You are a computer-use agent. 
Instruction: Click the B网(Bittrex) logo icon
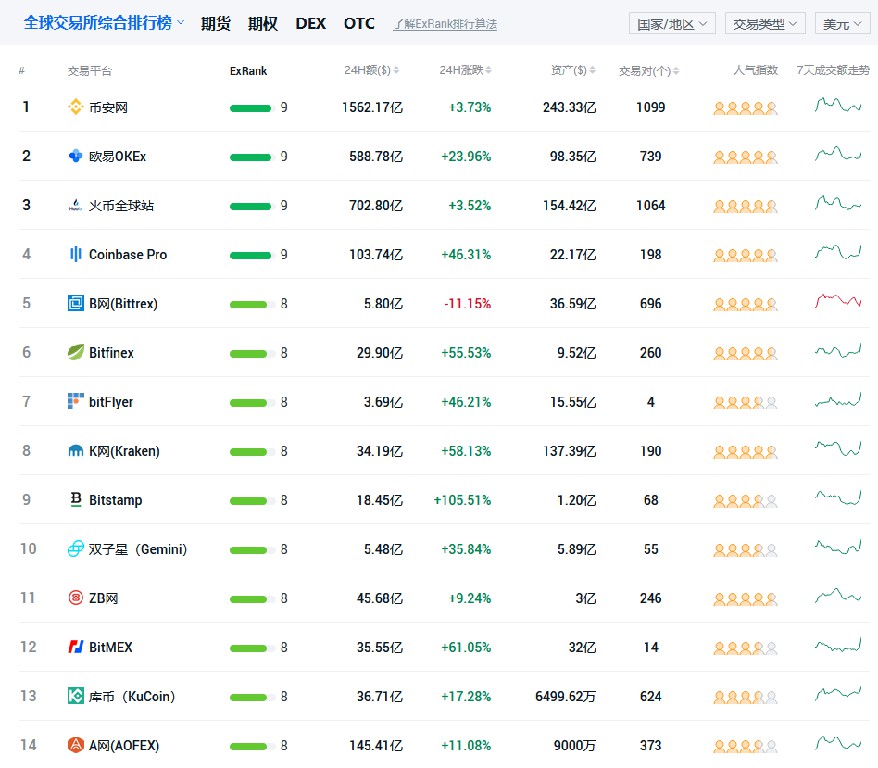[76, 303]
